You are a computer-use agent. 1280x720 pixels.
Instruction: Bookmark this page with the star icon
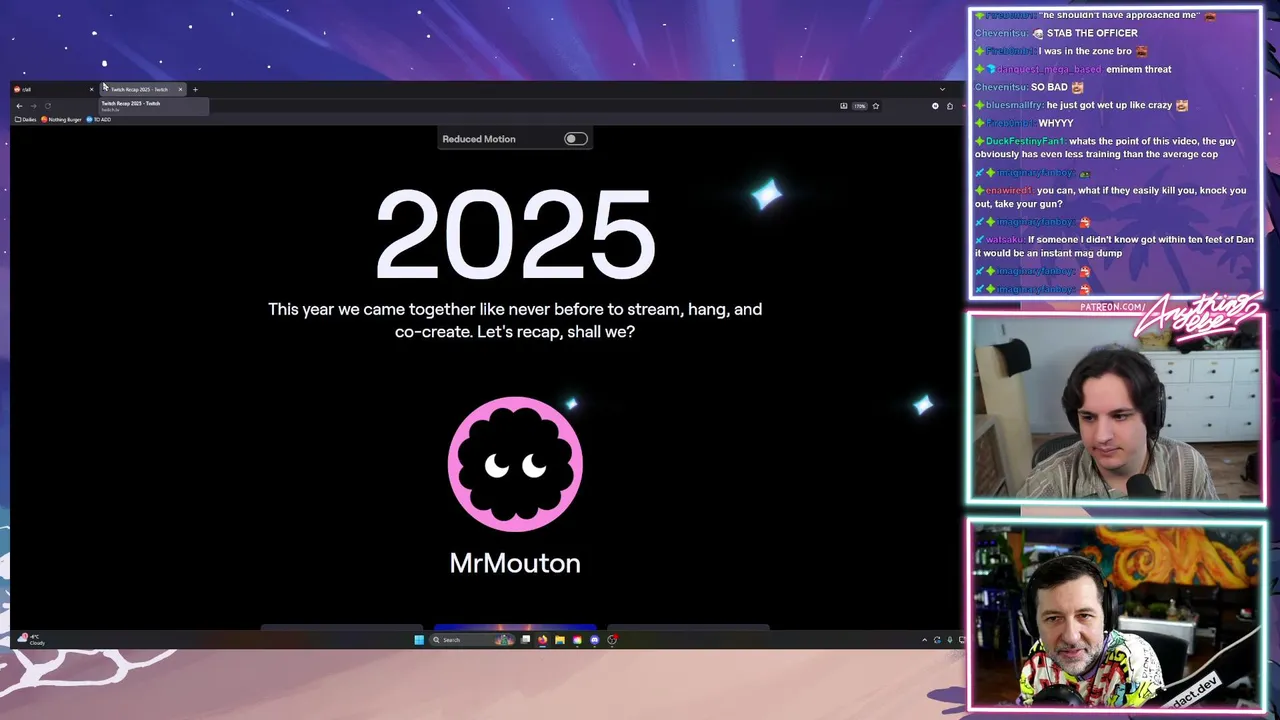click(876, 106)
